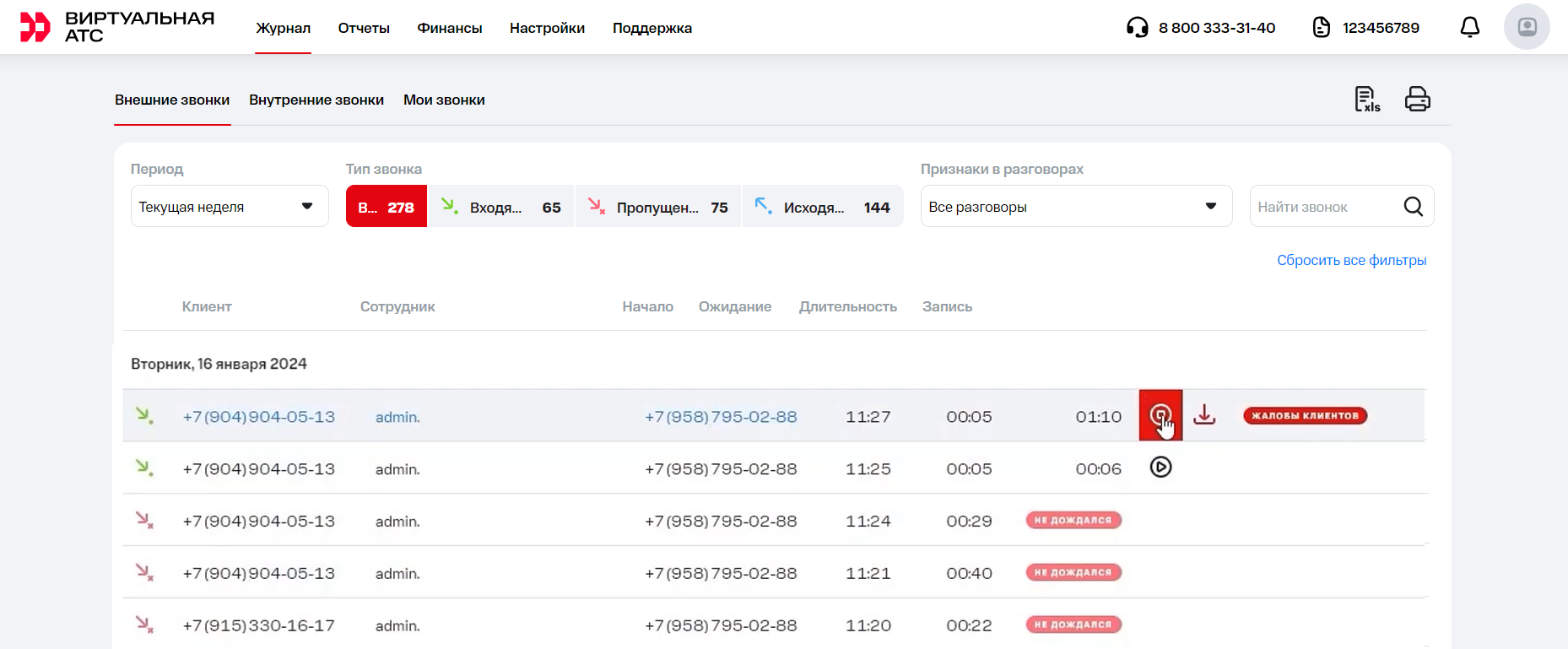Expand the Период dropdown
This screenshot has width=1568, height=649.
tap(229, 207)
